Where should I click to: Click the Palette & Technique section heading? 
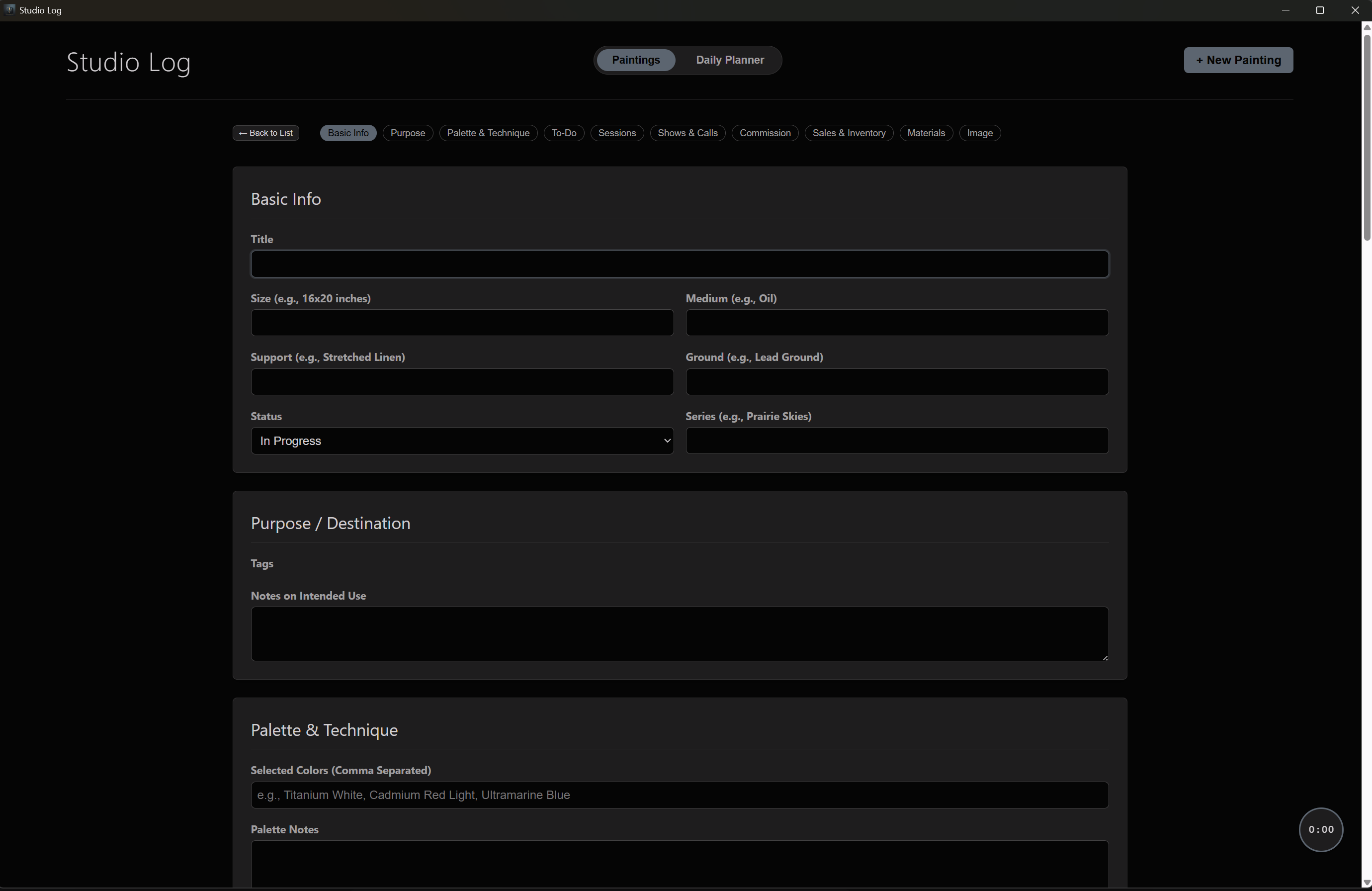coord(324,730)
